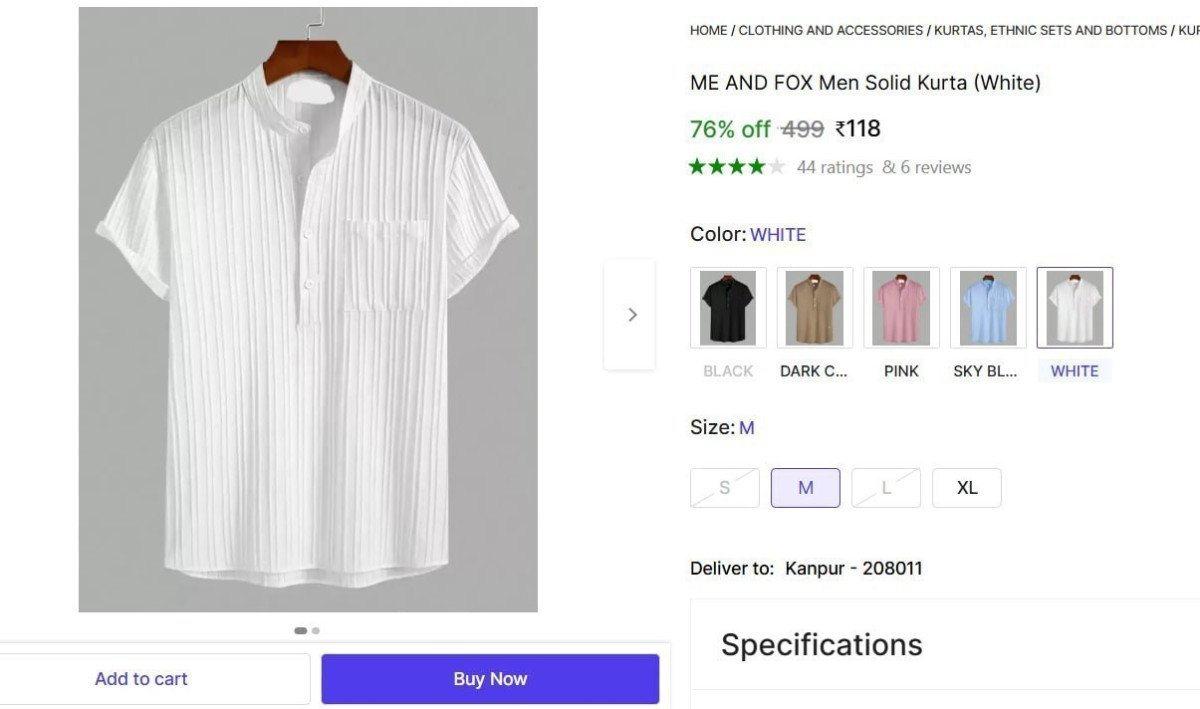Click the next image arrow chevron
This screenshot has height=709, width=1200.
point(631,313)
